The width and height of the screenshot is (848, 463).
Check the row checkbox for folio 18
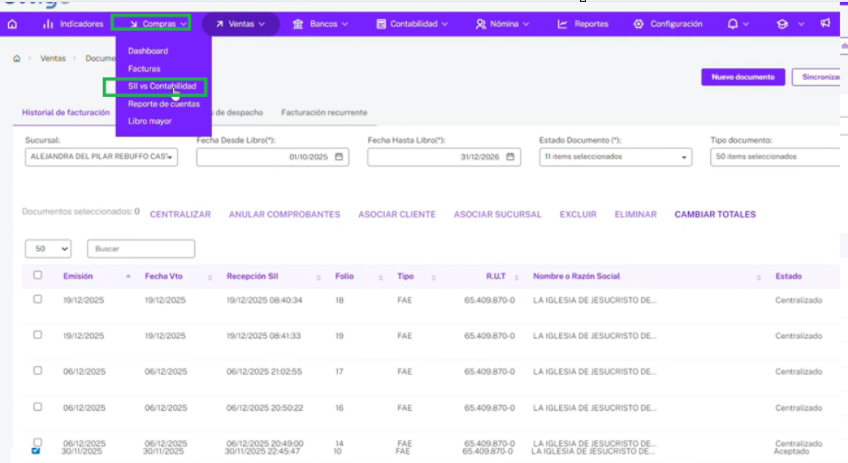coord(37,299)
